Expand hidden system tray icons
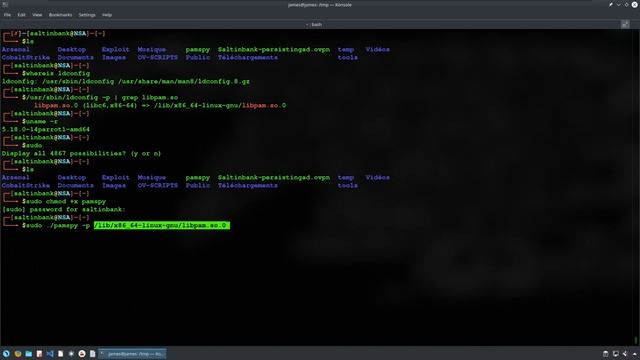The image size is (640, 360). (634, 354)
